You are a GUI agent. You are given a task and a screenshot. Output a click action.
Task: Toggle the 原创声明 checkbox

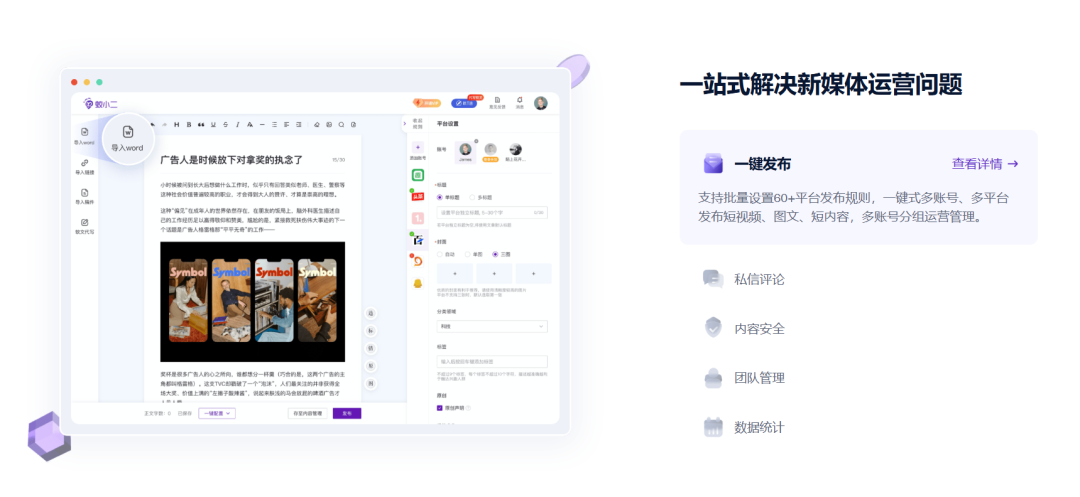[439, 408]
